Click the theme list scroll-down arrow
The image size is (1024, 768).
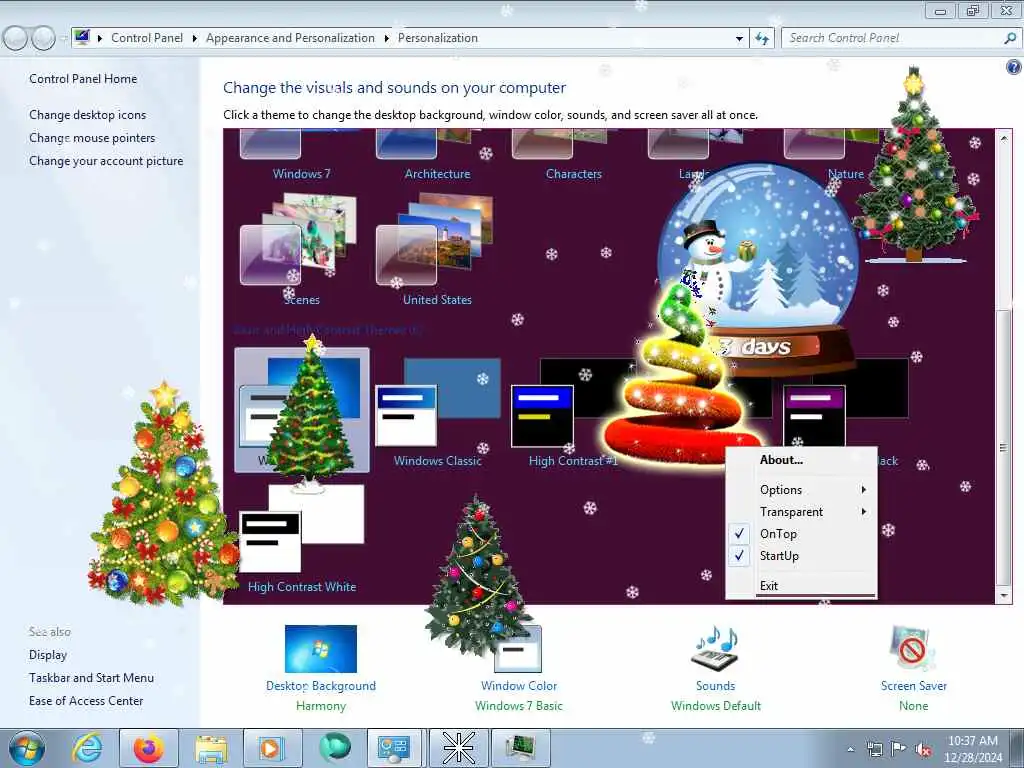pos(1004,596)
